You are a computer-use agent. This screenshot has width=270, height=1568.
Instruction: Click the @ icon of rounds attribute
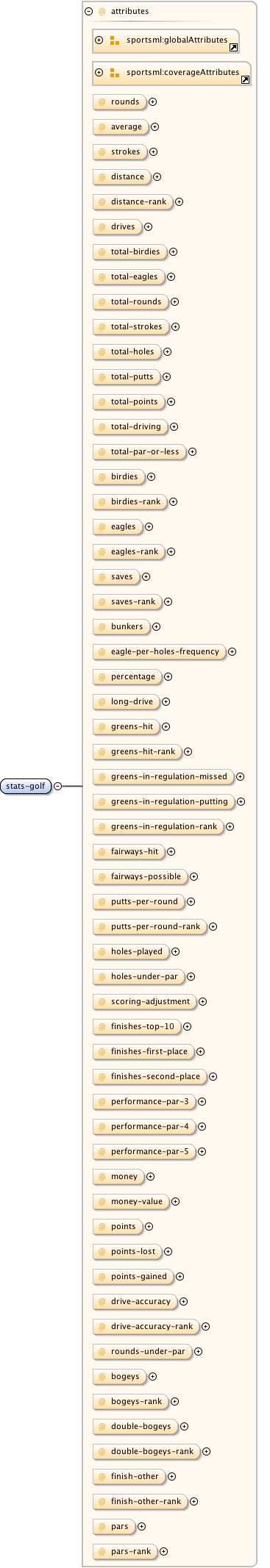[102, 102]
